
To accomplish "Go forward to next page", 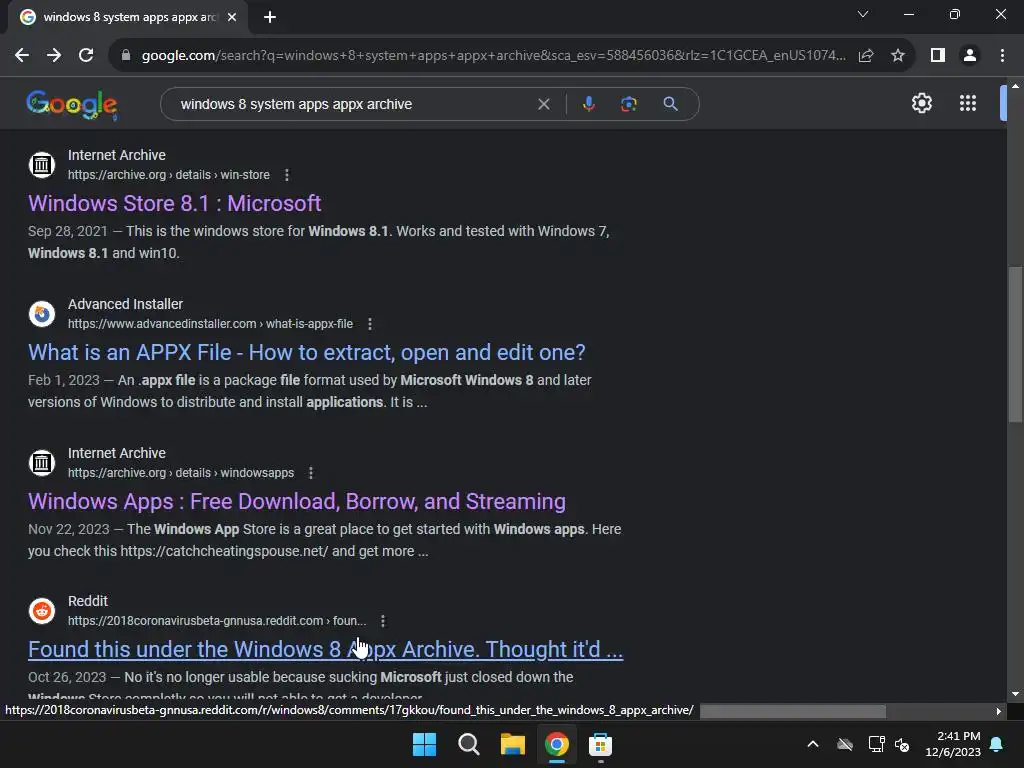I will point(54,56).
